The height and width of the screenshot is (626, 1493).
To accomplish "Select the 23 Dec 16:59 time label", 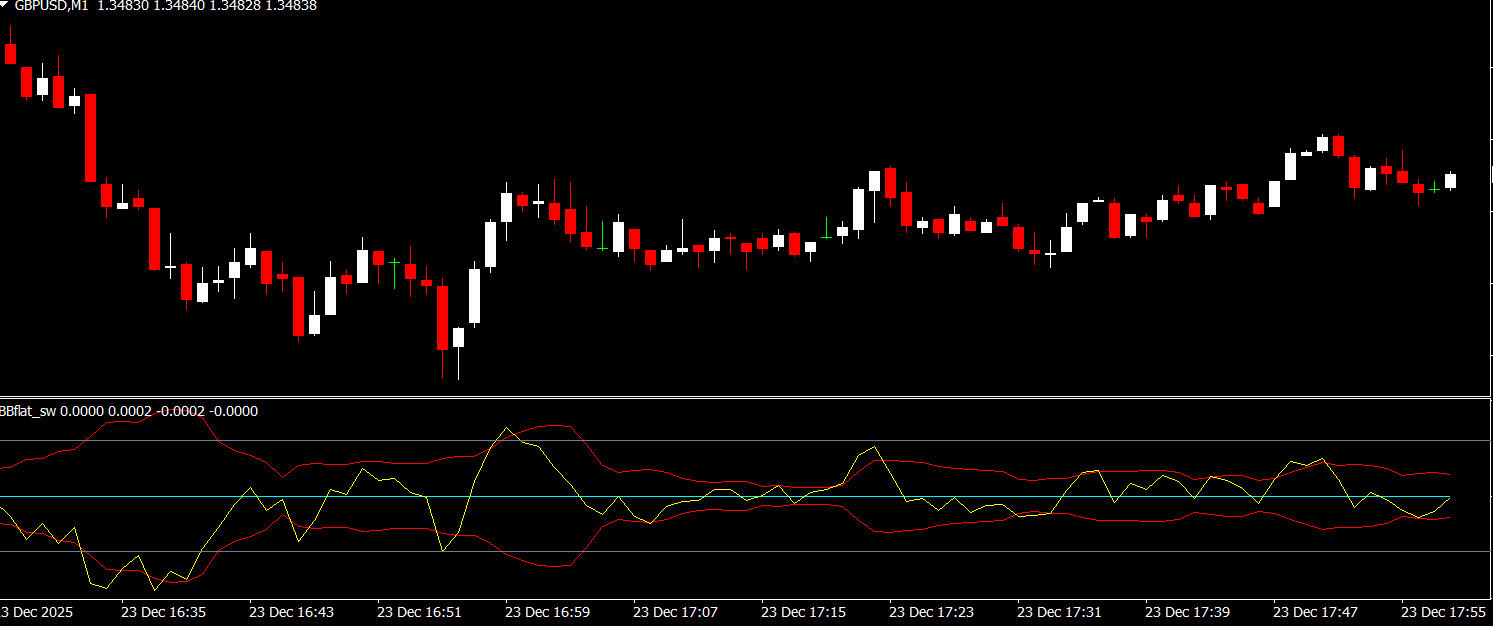I will tap(547, 611).
